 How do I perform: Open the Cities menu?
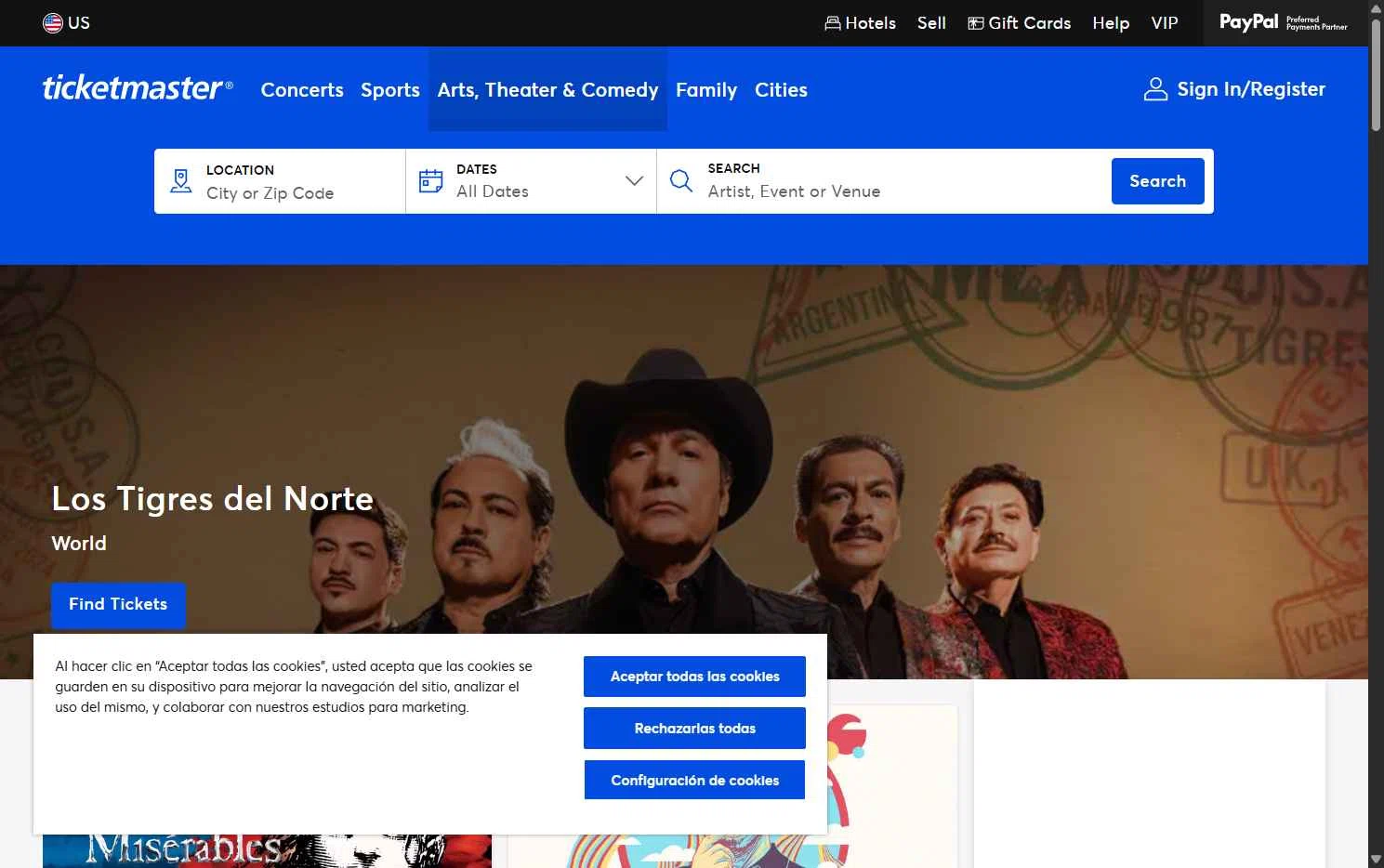tap(781, 90)
